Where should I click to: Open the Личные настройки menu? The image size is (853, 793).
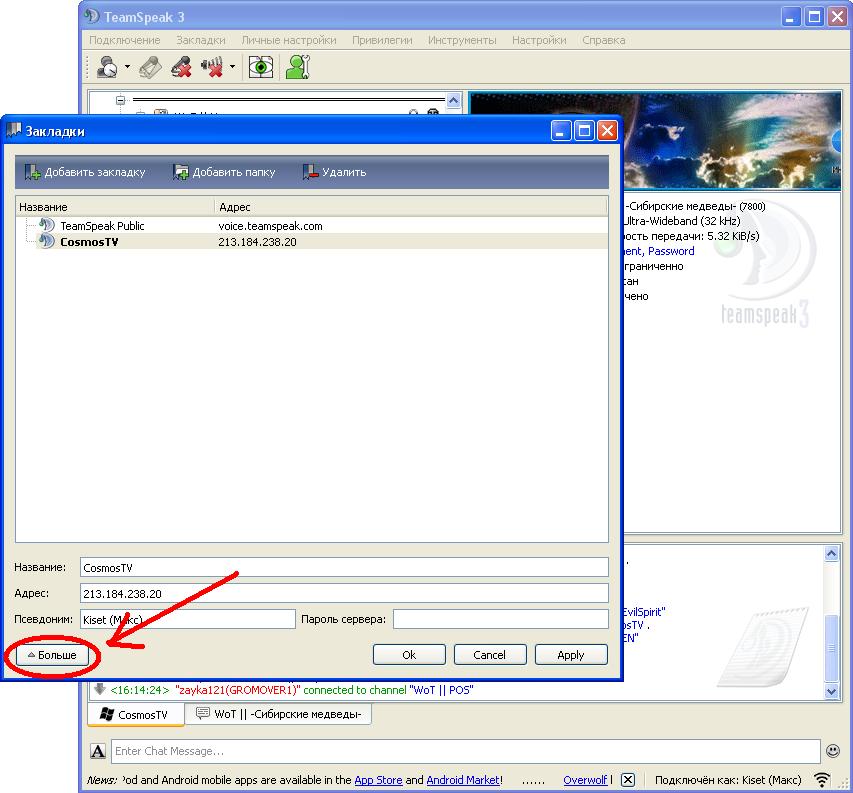tap(289, 40)
